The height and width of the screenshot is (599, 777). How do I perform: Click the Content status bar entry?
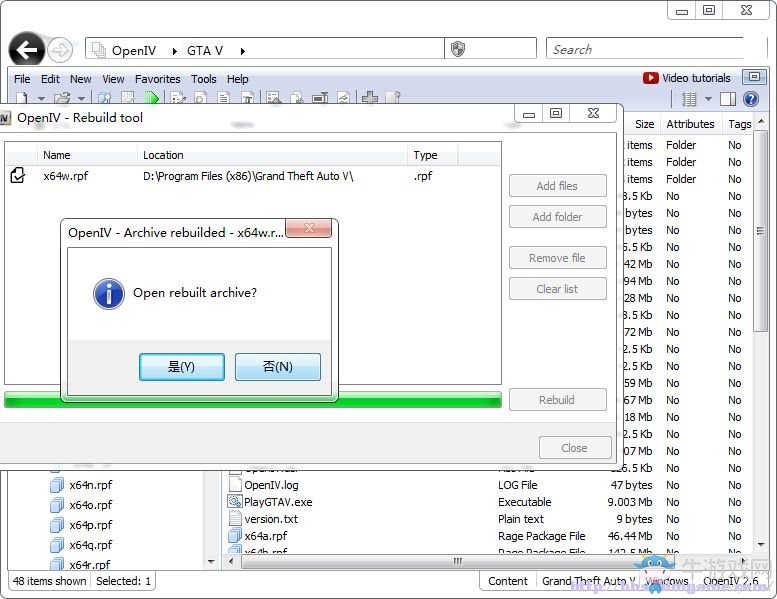(x=507, y=581)
